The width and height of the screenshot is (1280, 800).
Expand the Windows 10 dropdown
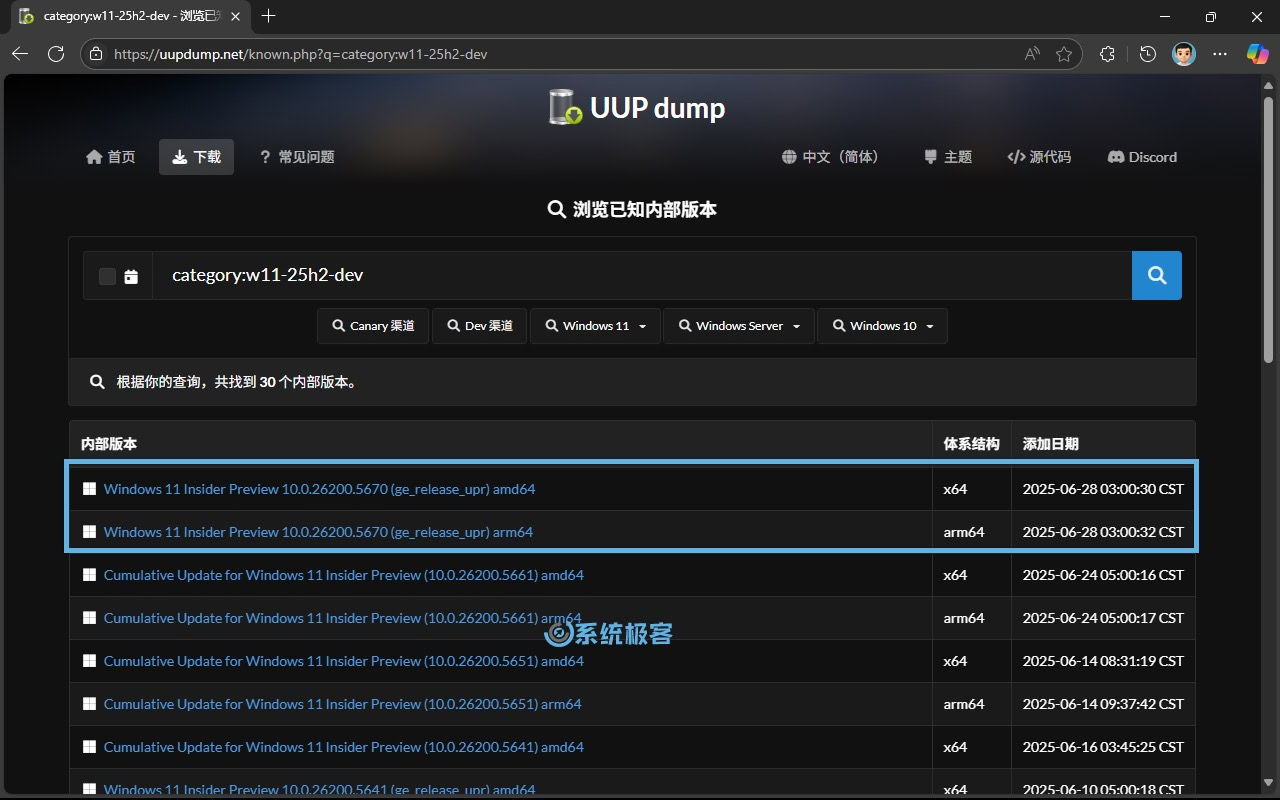pos(882,326)
